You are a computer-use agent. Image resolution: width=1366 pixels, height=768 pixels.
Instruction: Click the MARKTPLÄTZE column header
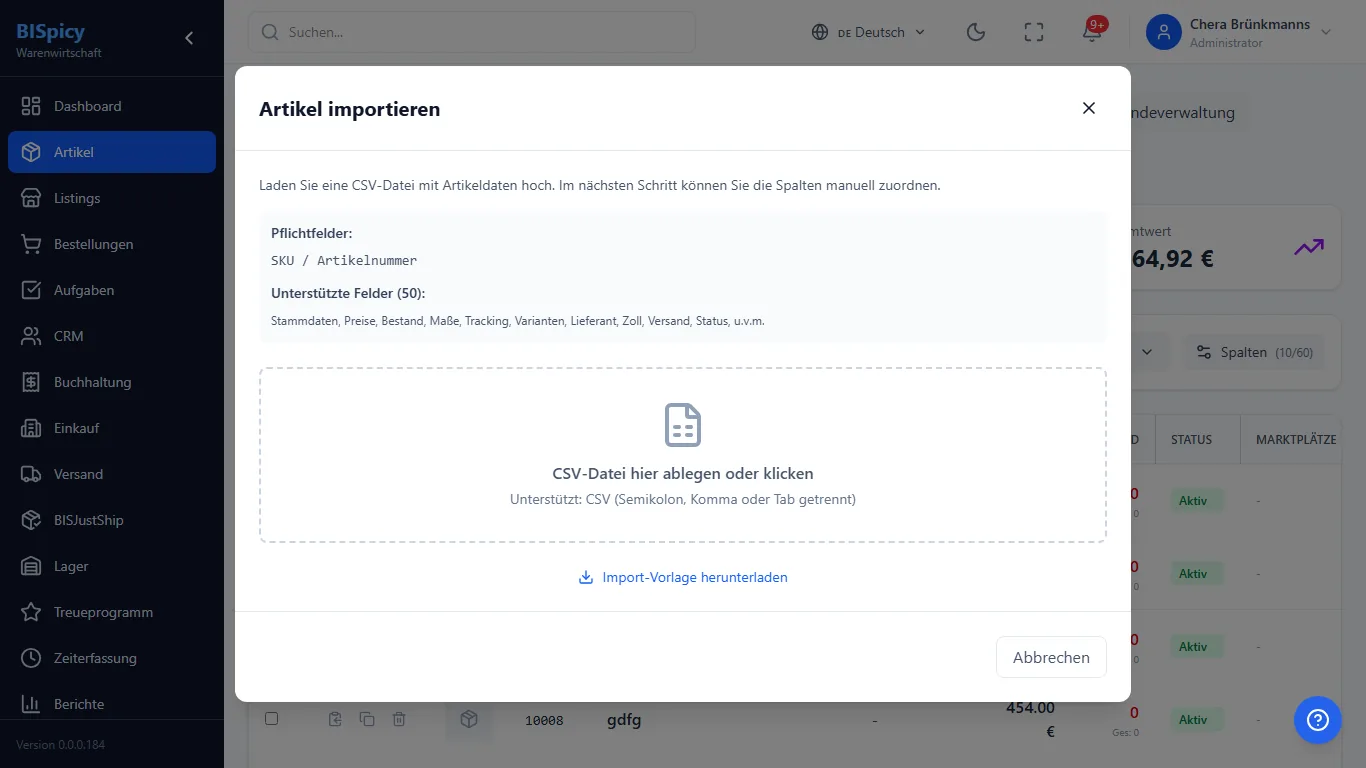(x=1296, y=439)
